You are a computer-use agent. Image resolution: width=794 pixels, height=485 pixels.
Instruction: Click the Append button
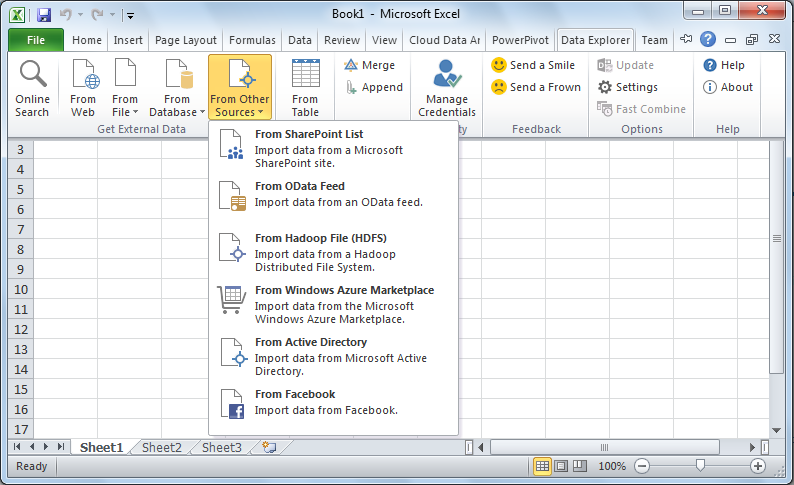[x=374, y=87]
